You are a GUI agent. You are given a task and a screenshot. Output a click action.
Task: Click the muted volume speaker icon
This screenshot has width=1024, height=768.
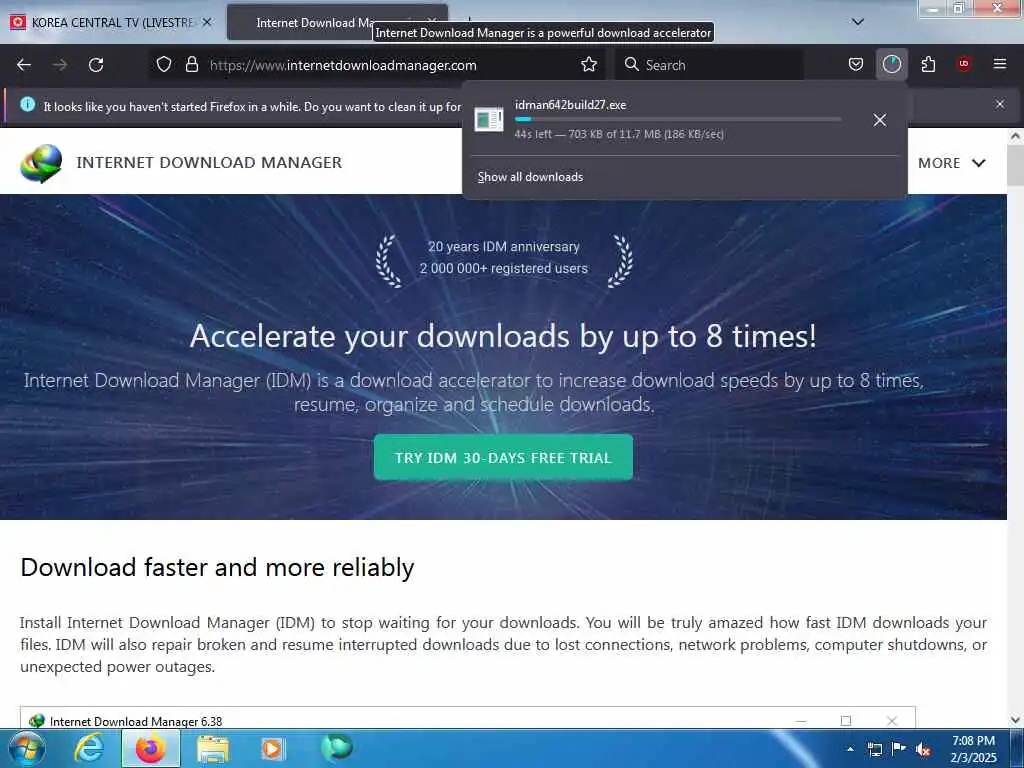[923, 749]
